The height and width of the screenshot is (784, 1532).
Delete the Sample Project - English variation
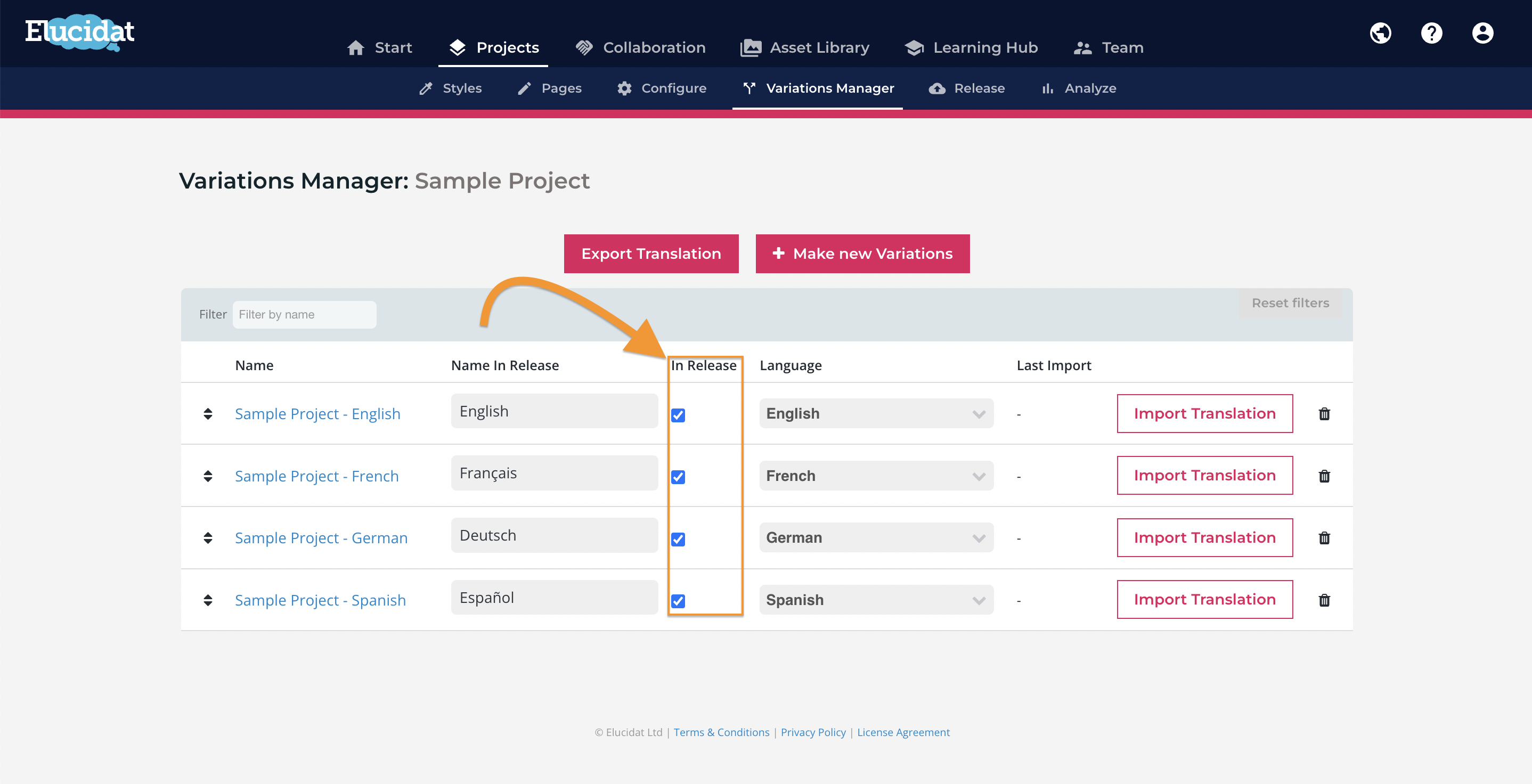pyautogui.click(x=1324, y=414)
